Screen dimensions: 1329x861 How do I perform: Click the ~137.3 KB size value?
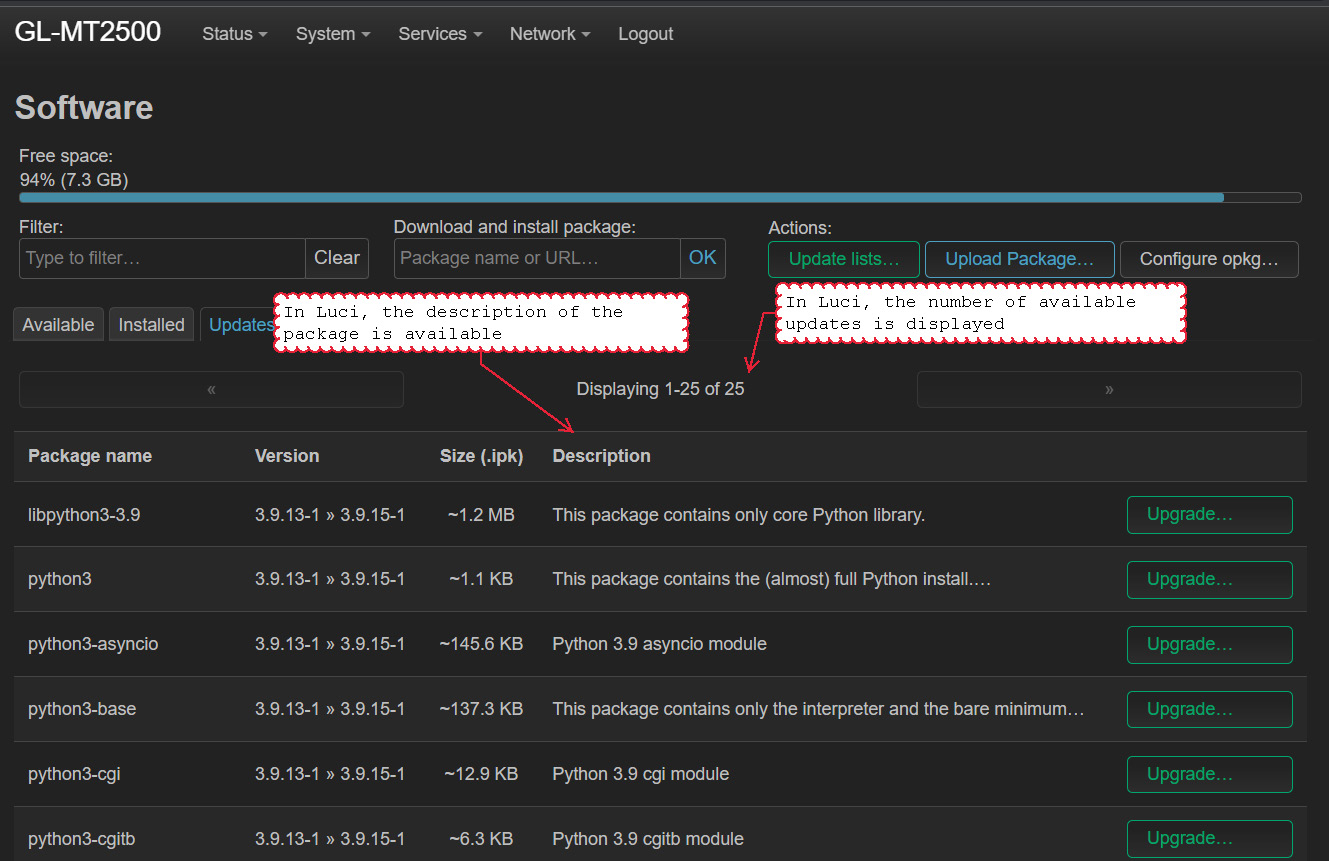(x=481, y=709)
